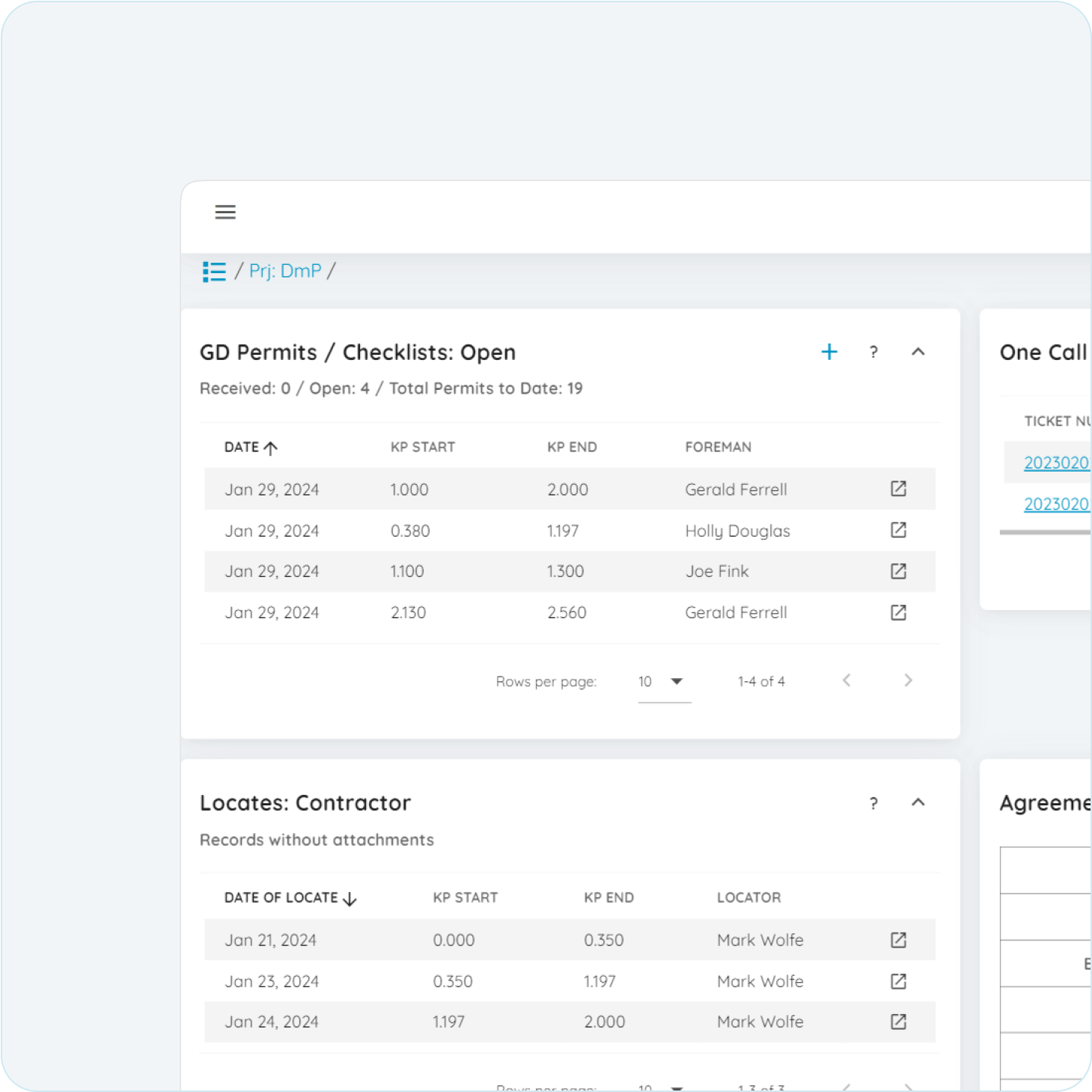Open the permit with KP Start 2.130

[898, 613]
